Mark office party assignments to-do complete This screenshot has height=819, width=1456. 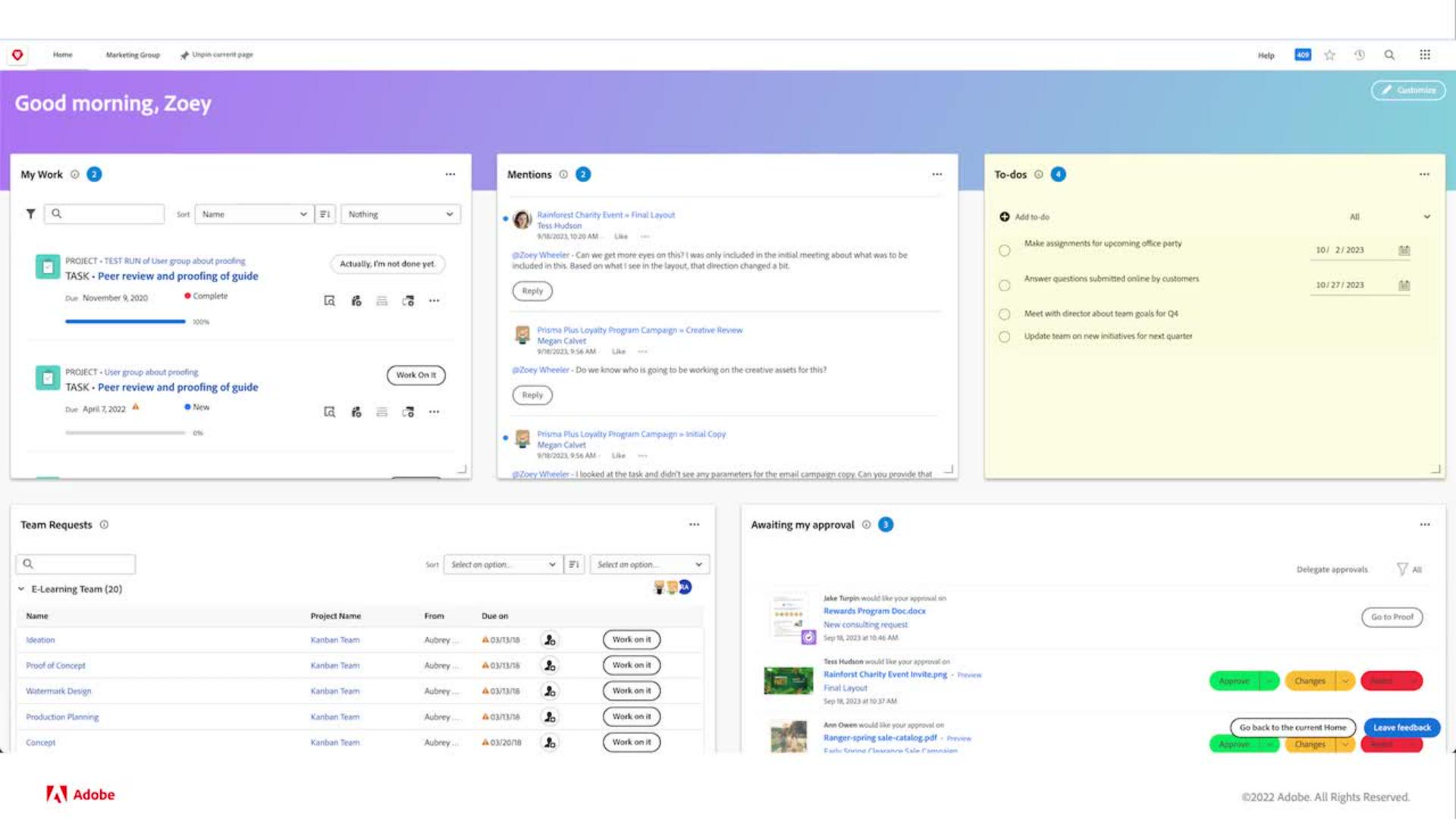tap(1004, 250)
